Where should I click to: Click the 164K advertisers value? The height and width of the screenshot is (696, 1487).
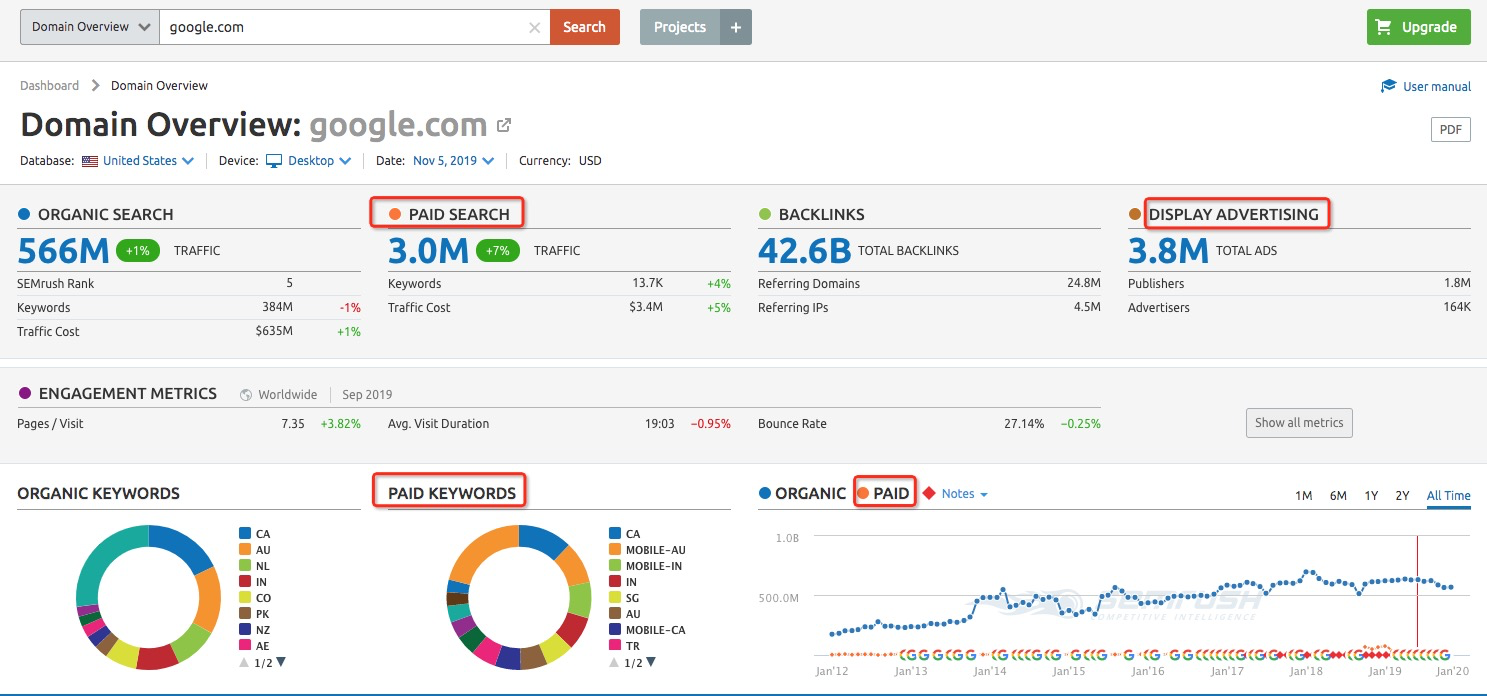[x=1456, y=308]
